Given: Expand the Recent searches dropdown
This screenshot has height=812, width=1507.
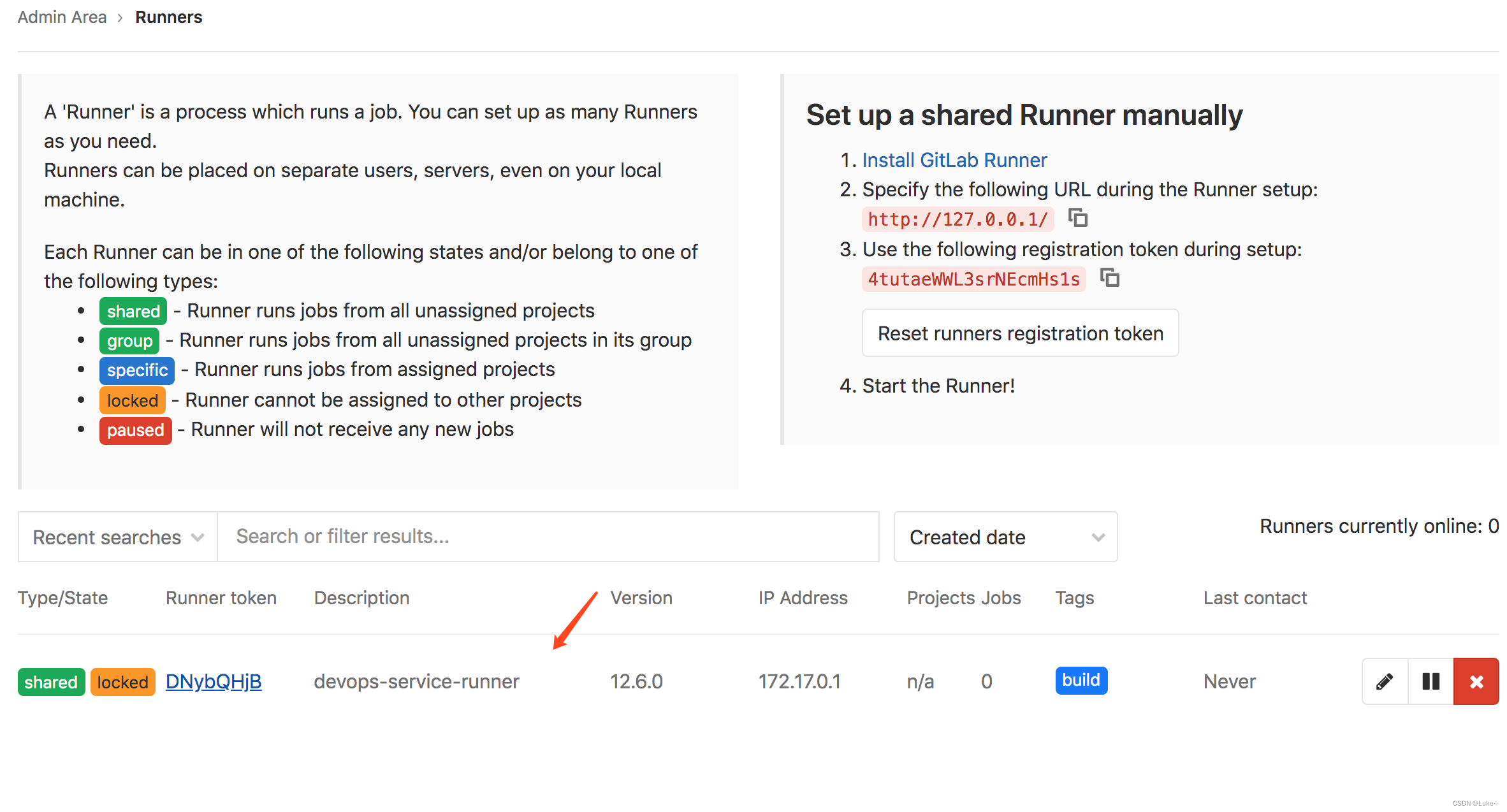Looking at the screenshot, I should point(118,537).
